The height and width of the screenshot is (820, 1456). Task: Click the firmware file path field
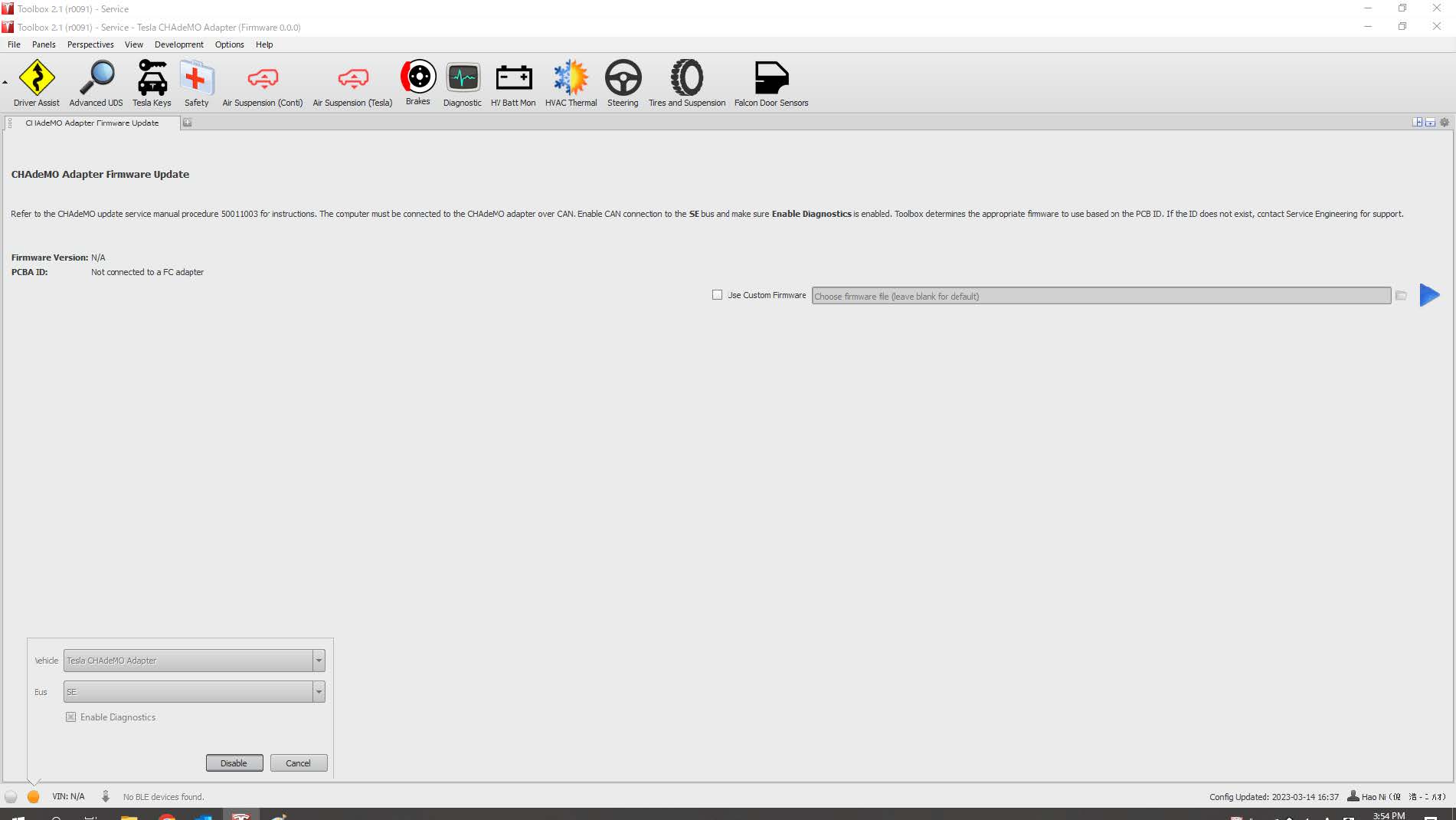tap(1101, 297)
